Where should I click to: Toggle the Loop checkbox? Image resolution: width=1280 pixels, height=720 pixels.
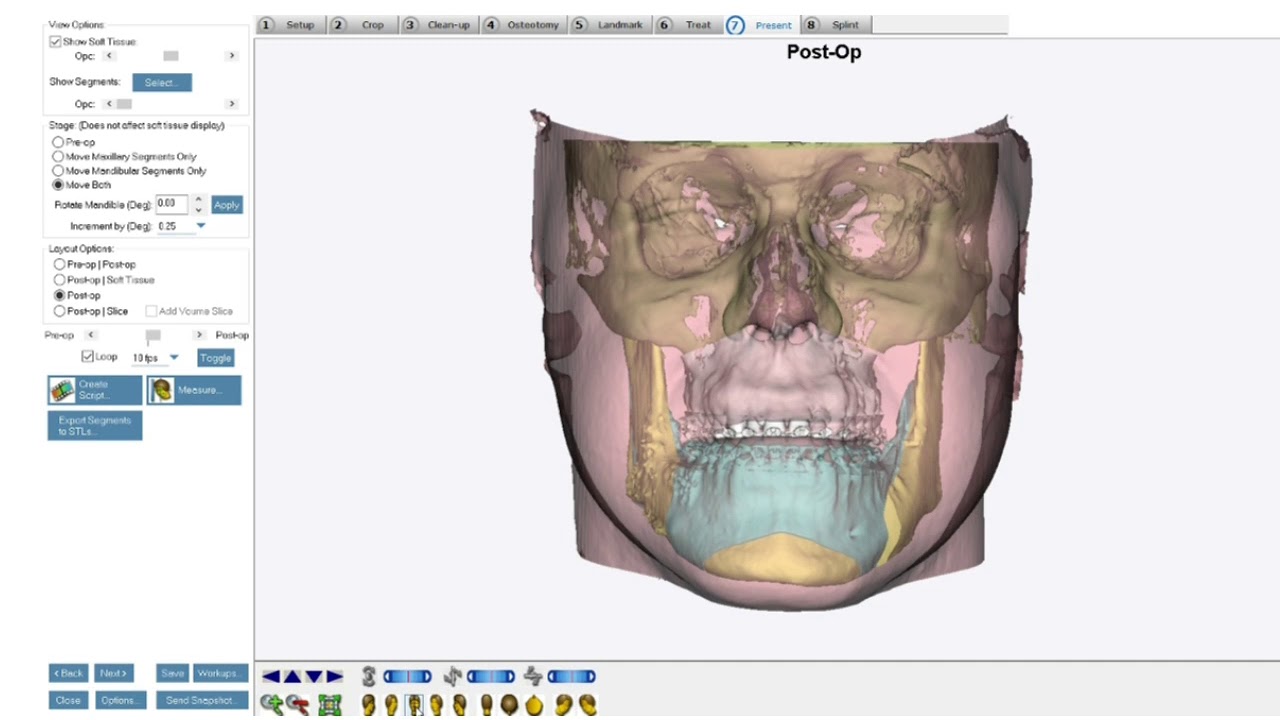coord(88,357)
